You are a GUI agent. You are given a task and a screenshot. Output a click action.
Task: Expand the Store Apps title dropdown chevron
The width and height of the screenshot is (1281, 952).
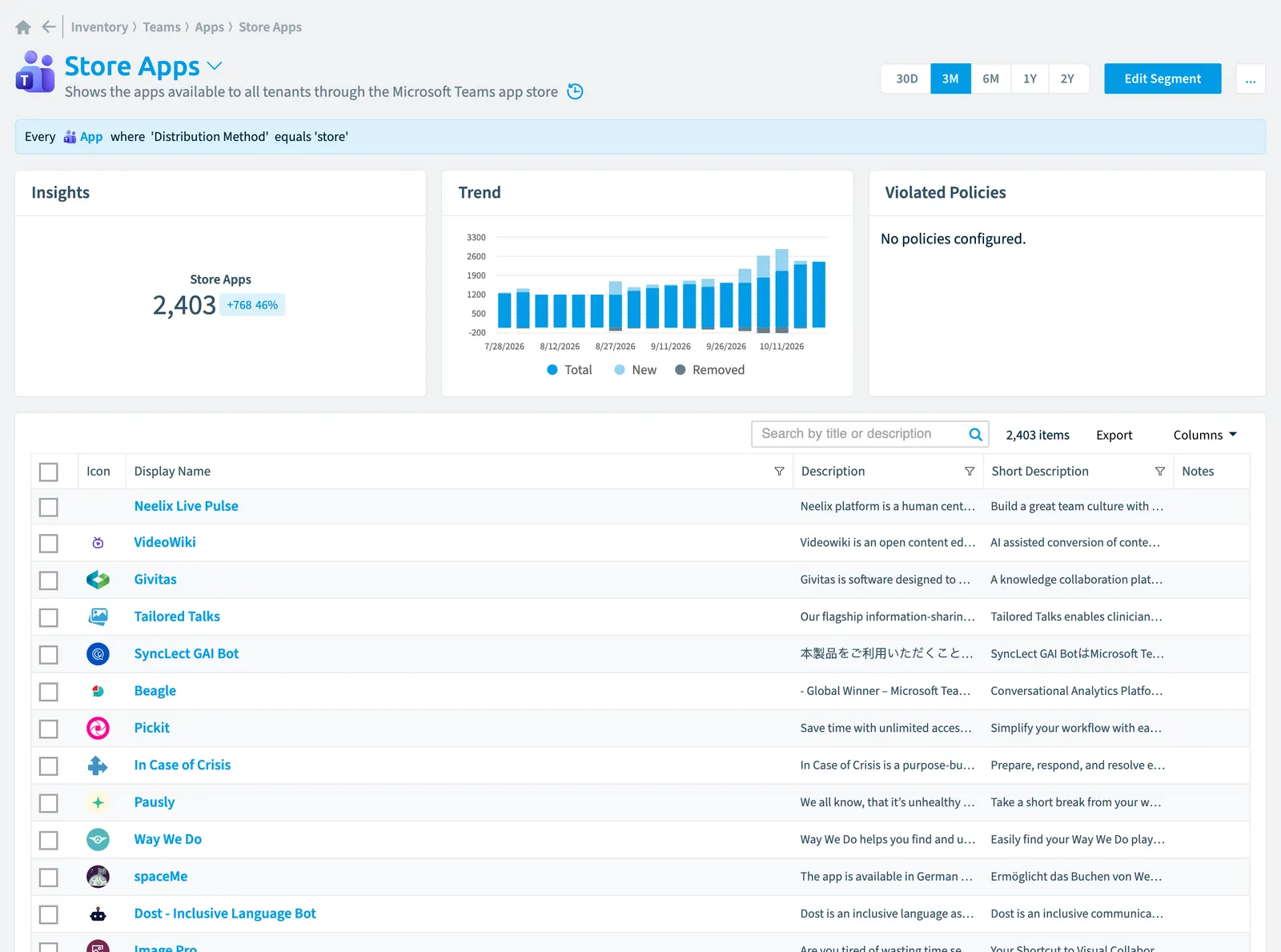215,66
